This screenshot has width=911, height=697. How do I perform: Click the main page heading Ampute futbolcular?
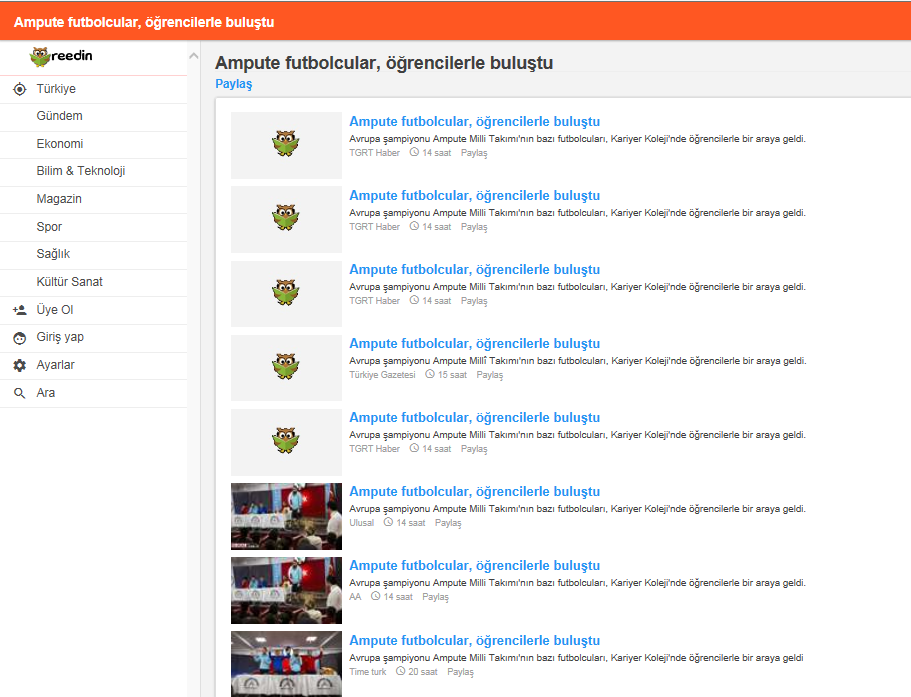[x=384, y=63]
